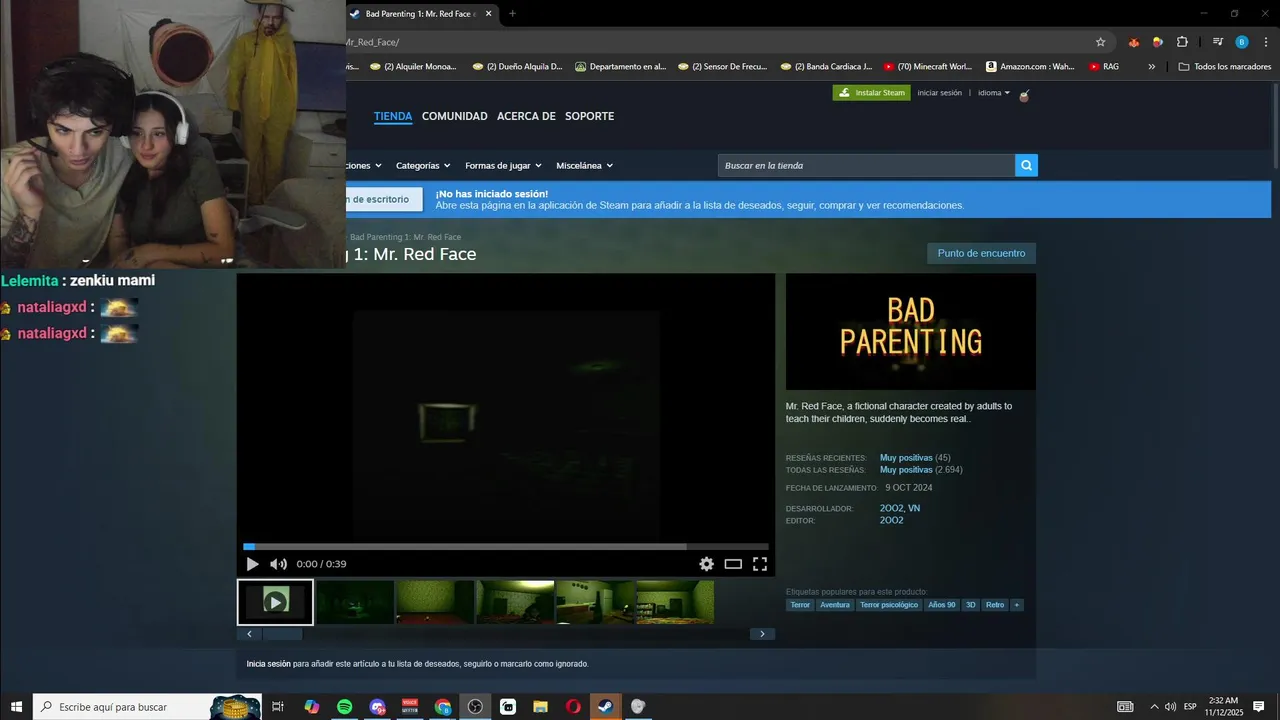Expand the 'Formas de jugar' dropdown
This screenshot has width=1280, height=720.
coord(503,165)
